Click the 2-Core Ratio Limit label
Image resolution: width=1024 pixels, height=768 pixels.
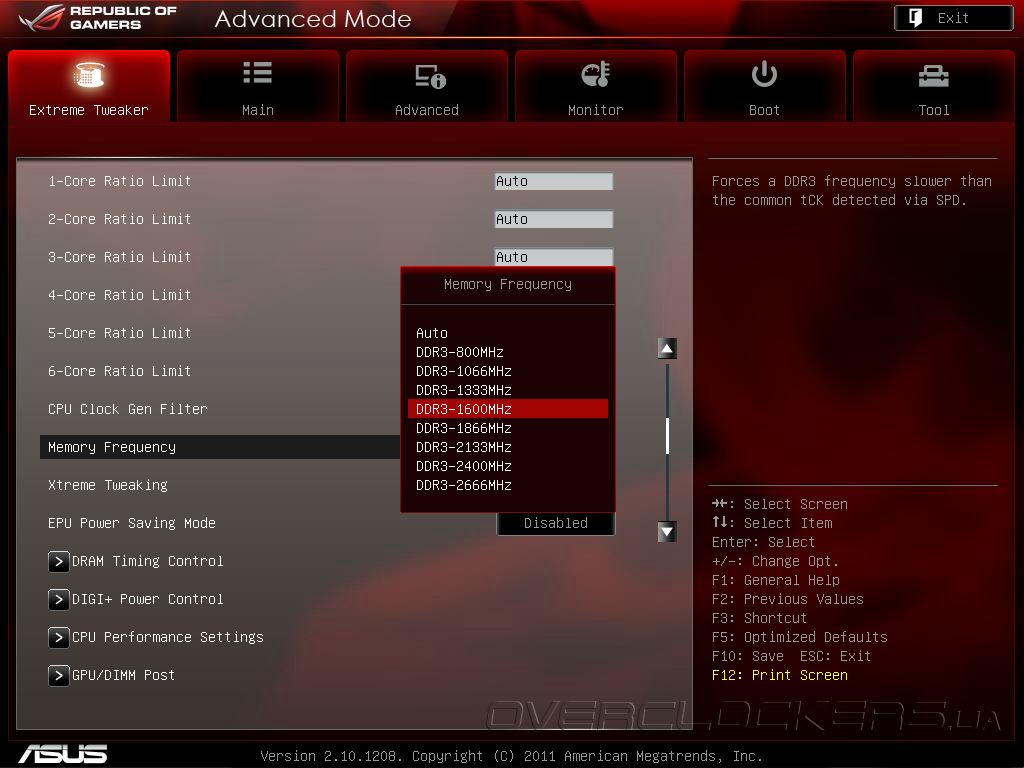tap(120, 219)
